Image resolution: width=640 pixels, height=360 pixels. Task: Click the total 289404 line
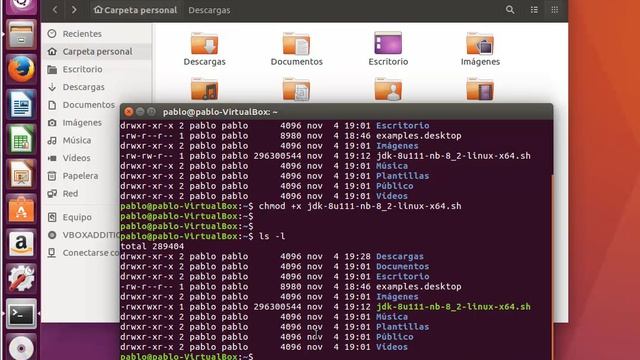coord(152,246)
